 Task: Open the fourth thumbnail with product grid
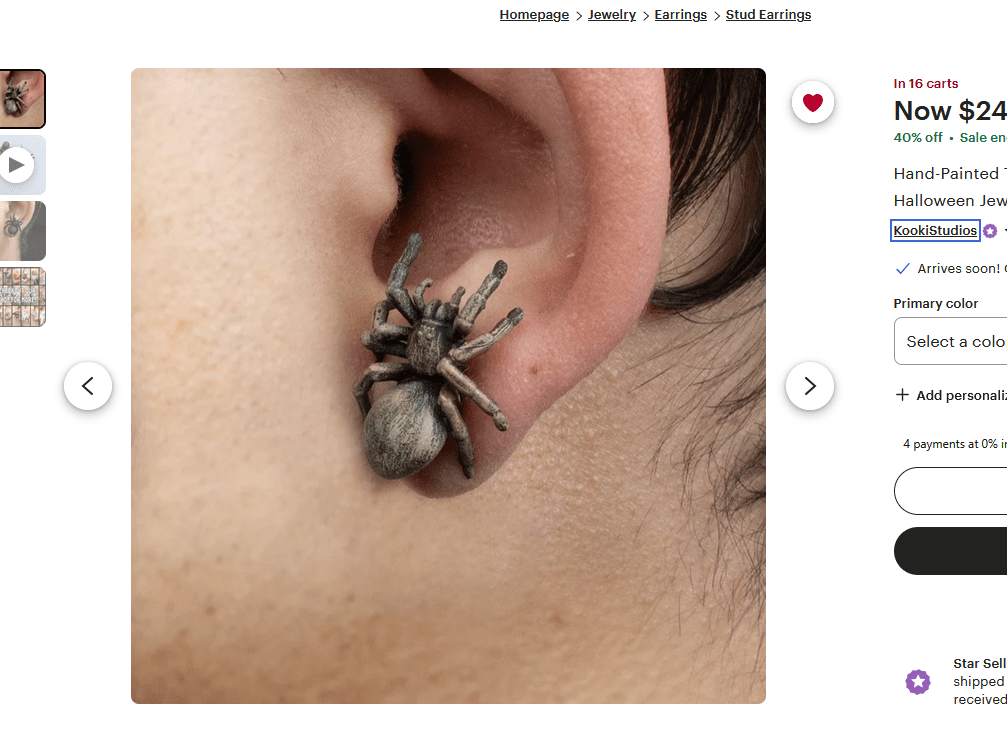pos(22,297)
